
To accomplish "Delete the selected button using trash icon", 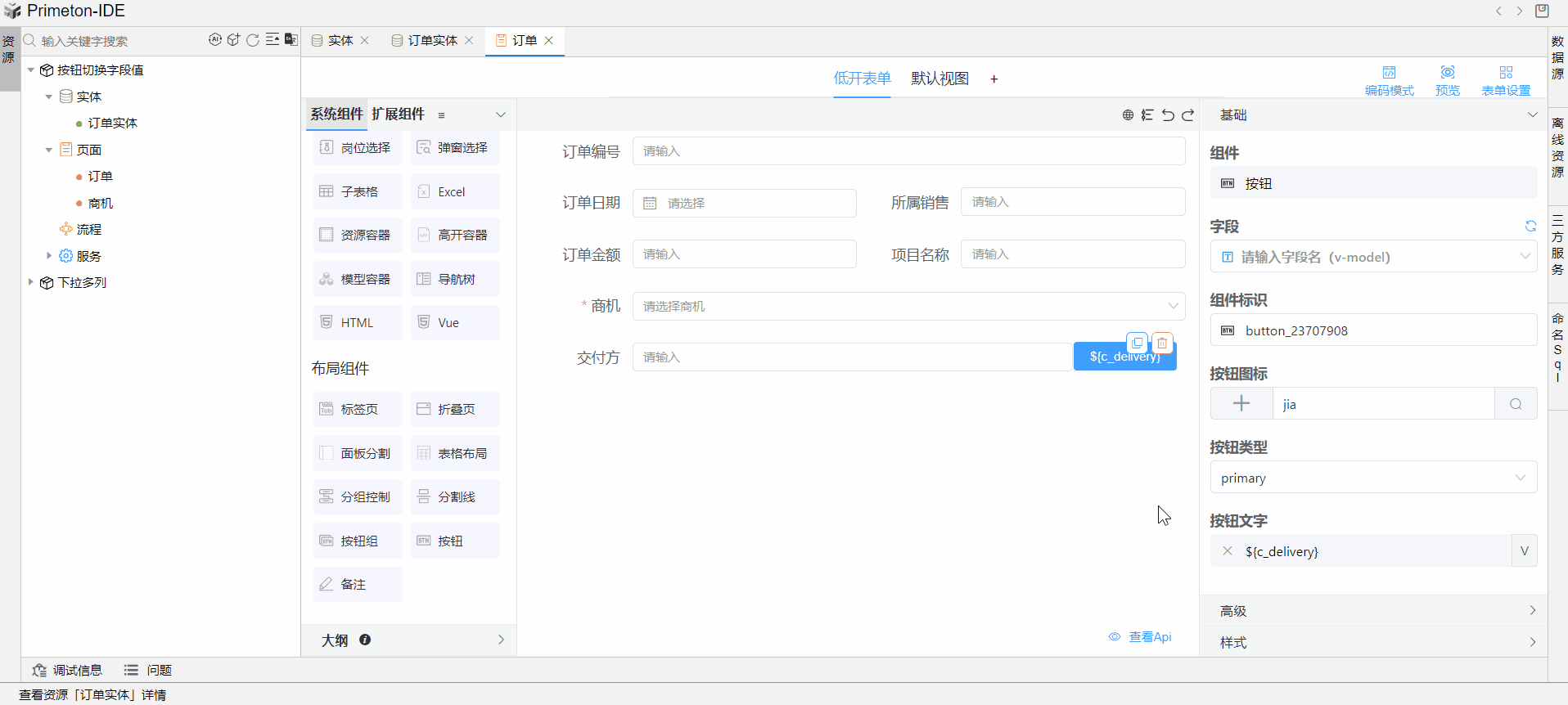I will pos(1162,343).
